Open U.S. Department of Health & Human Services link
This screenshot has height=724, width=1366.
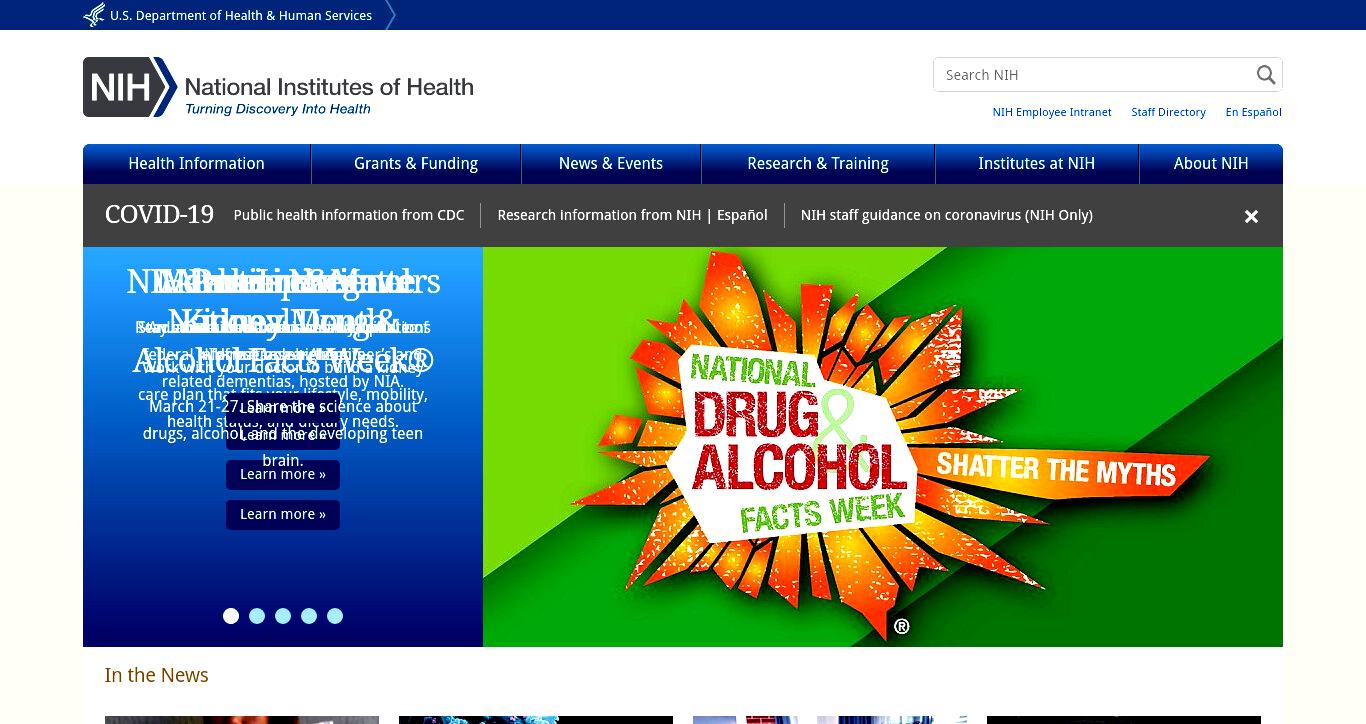(x=241, y=15)
